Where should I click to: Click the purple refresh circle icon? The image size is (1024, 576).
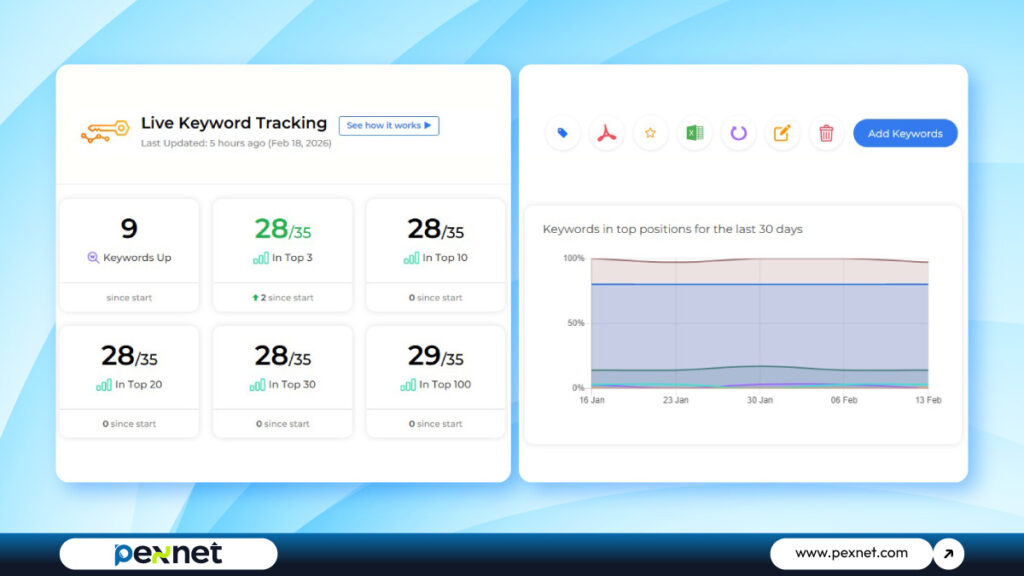click(x=738, y=133)
